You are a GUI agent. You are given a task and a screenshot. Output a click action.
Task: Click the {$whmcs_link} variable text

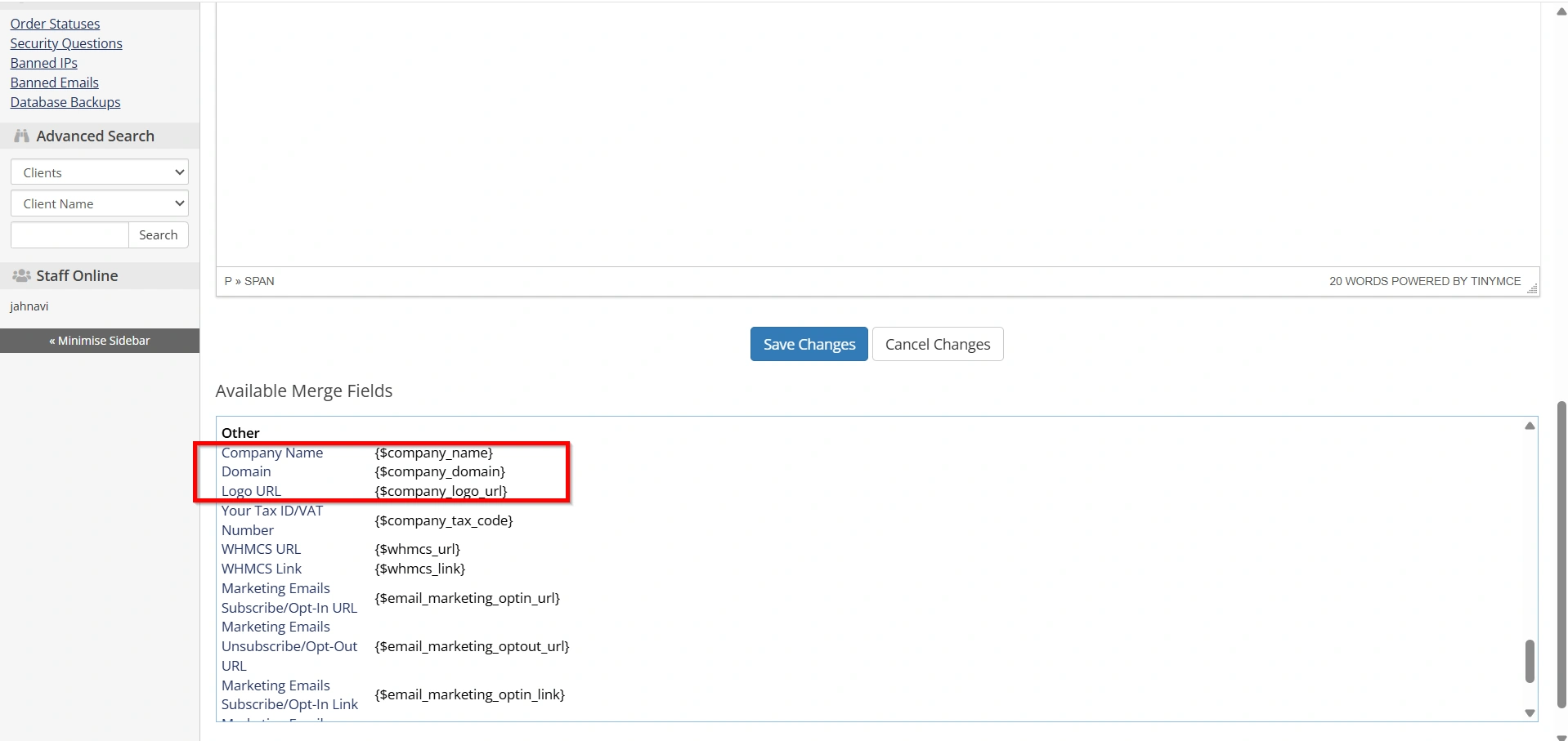[420, 569]
